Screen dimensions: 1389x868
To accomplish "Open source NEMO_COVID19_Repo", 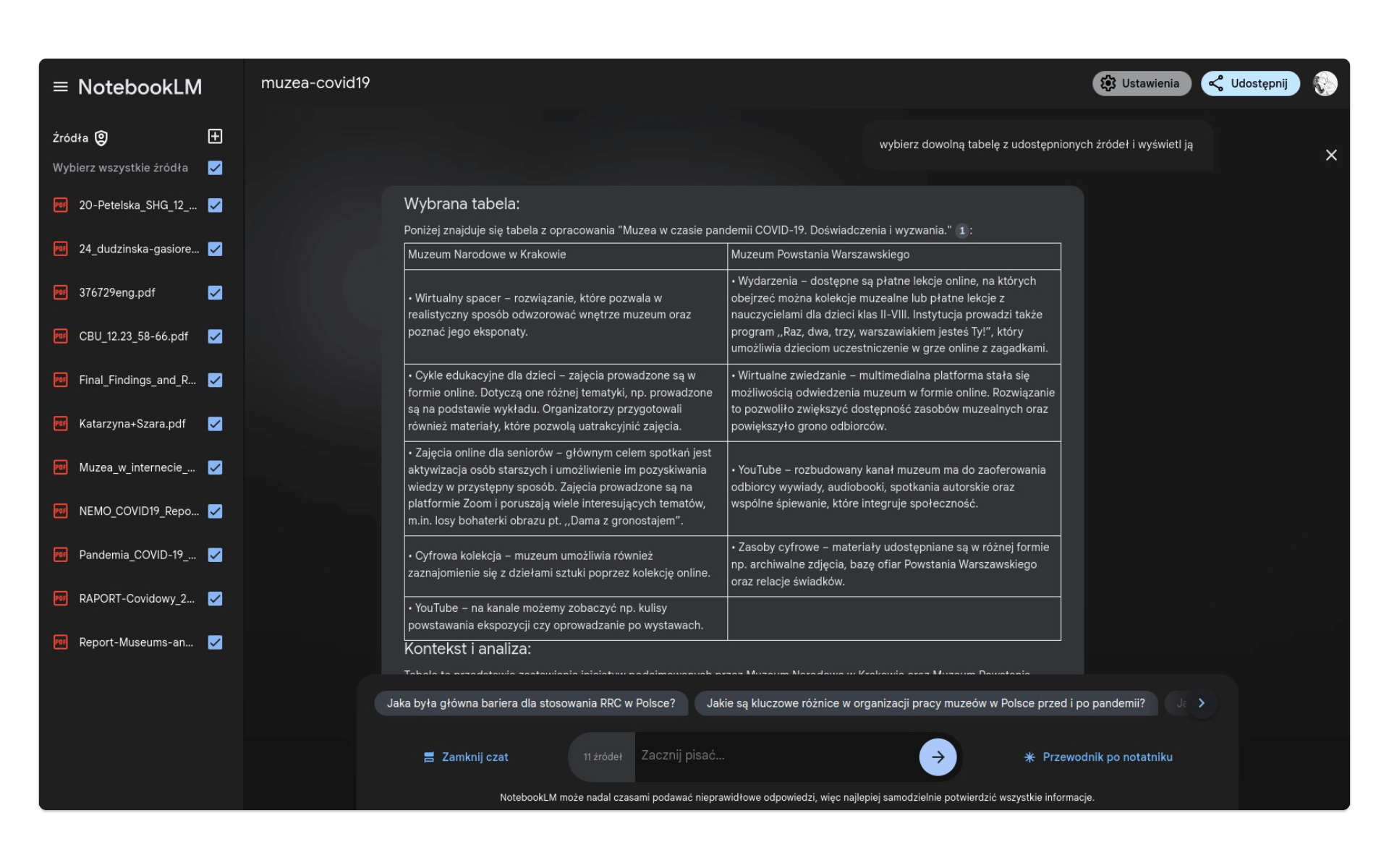I will [139, 511].
